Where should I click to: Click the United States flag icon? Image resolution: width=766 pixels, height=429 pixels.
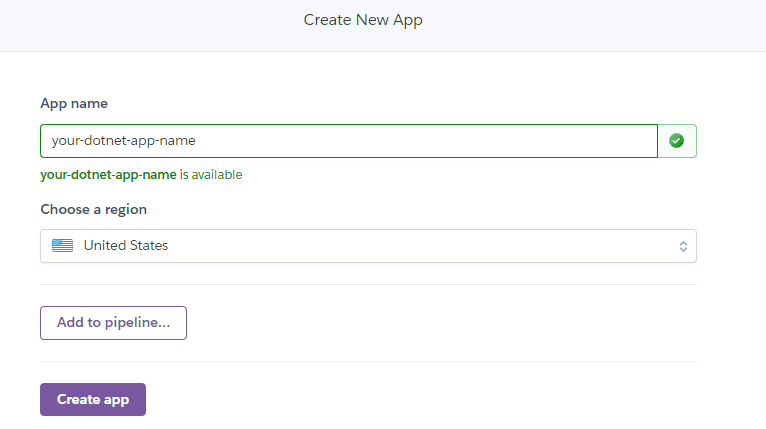point(63,245)
